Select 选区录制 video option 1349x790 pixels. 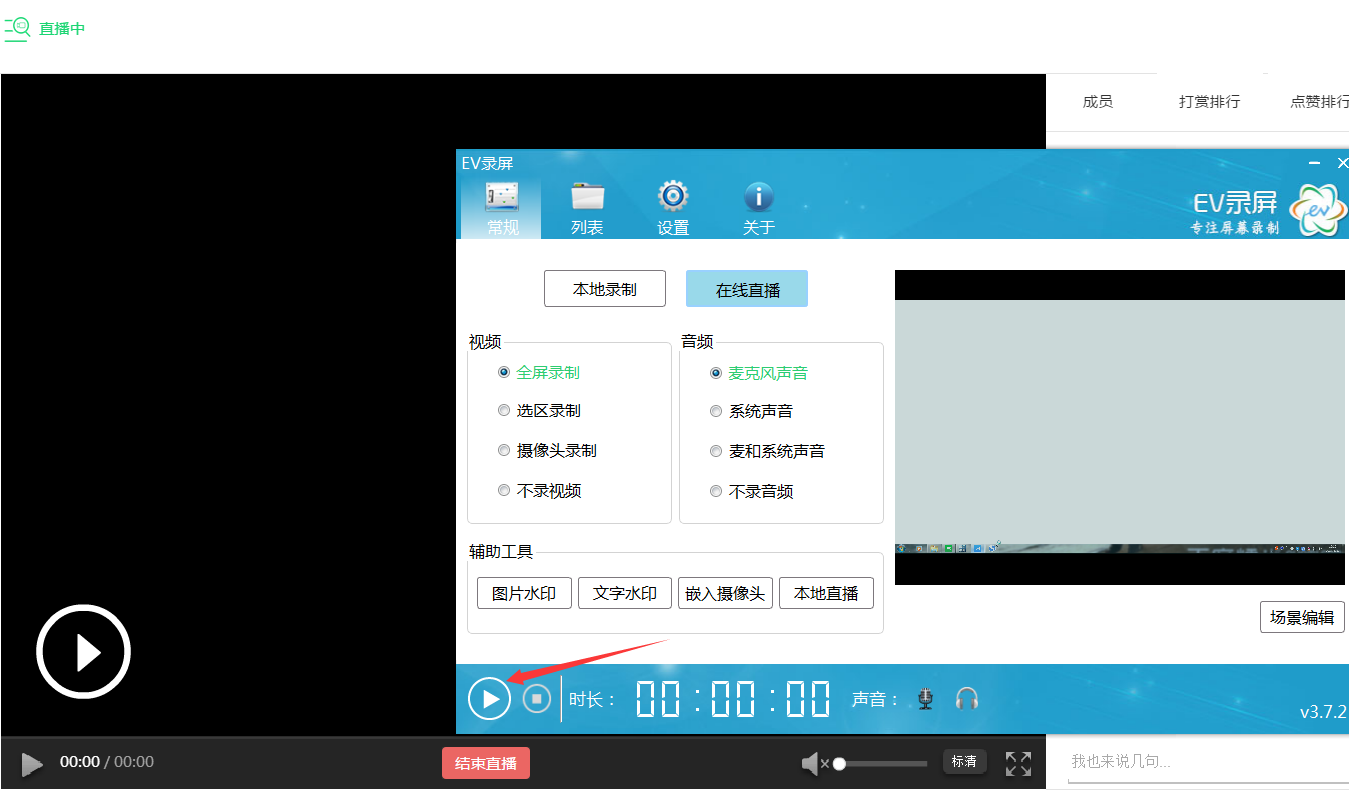[539, 410]
